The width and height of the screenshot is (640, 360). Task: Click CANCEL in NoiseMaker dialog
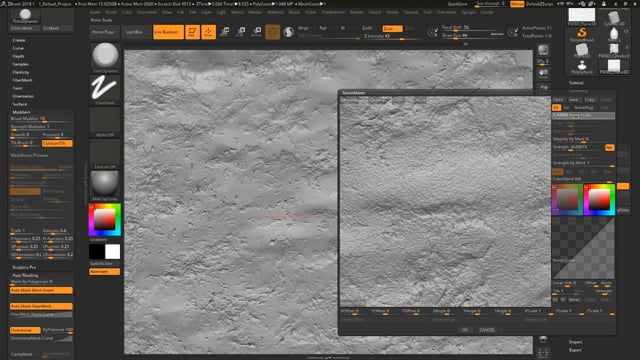point(487,330)
